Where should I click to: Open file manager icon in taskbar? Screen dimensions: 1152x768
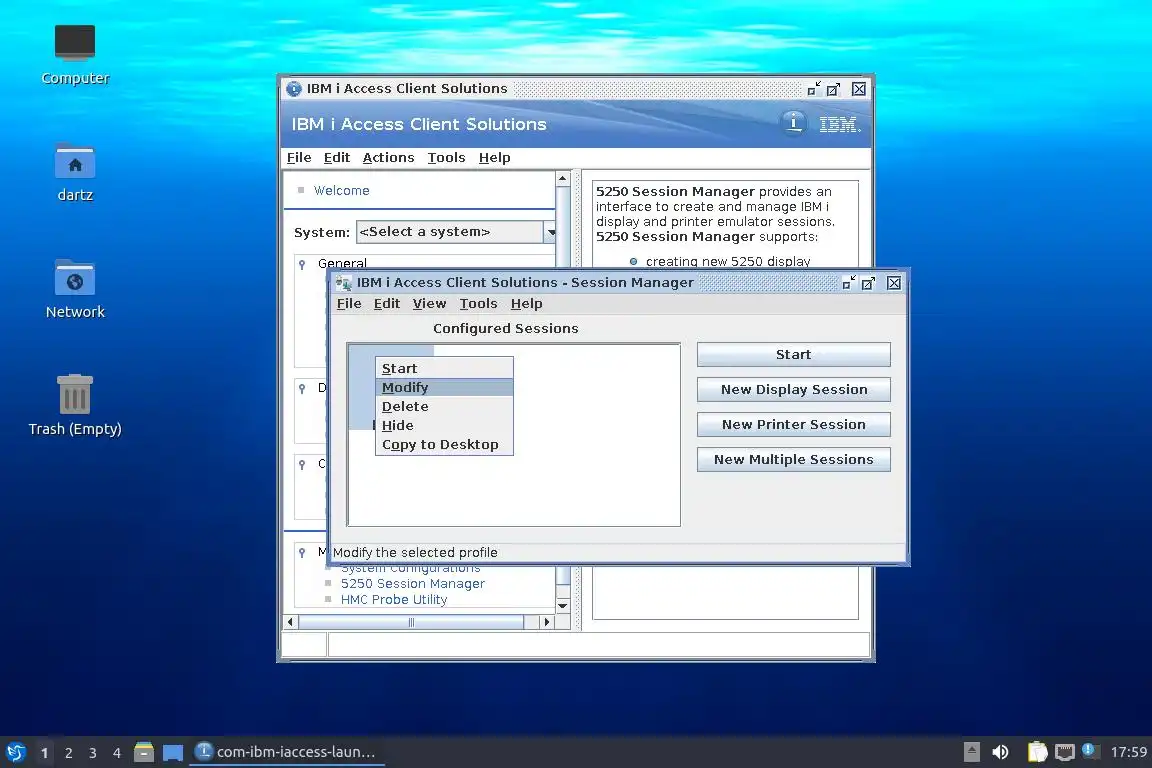[x=144, y=753]
